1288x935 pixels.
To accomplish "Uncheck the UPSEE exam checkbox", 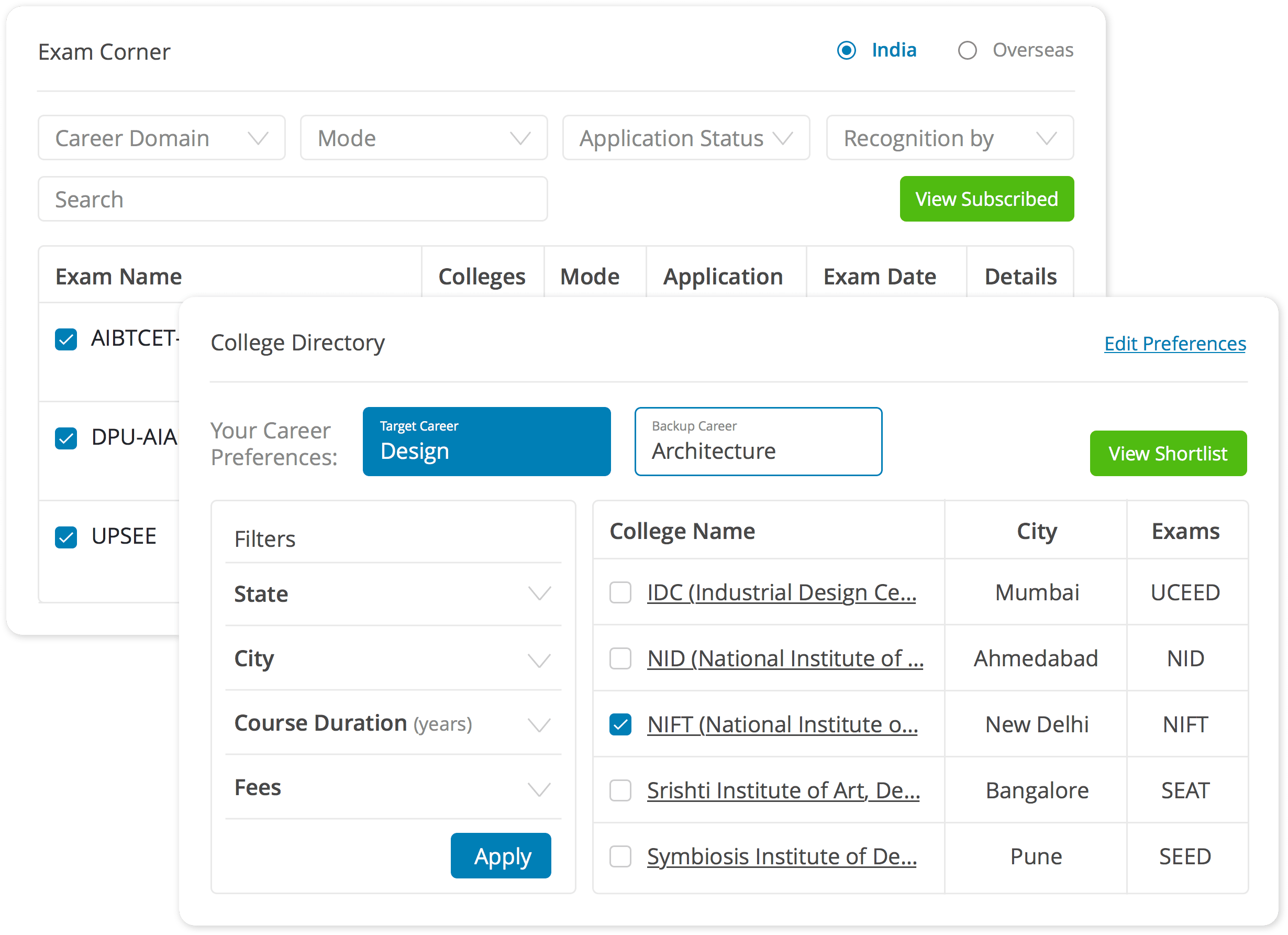I will tap(66, 537).
